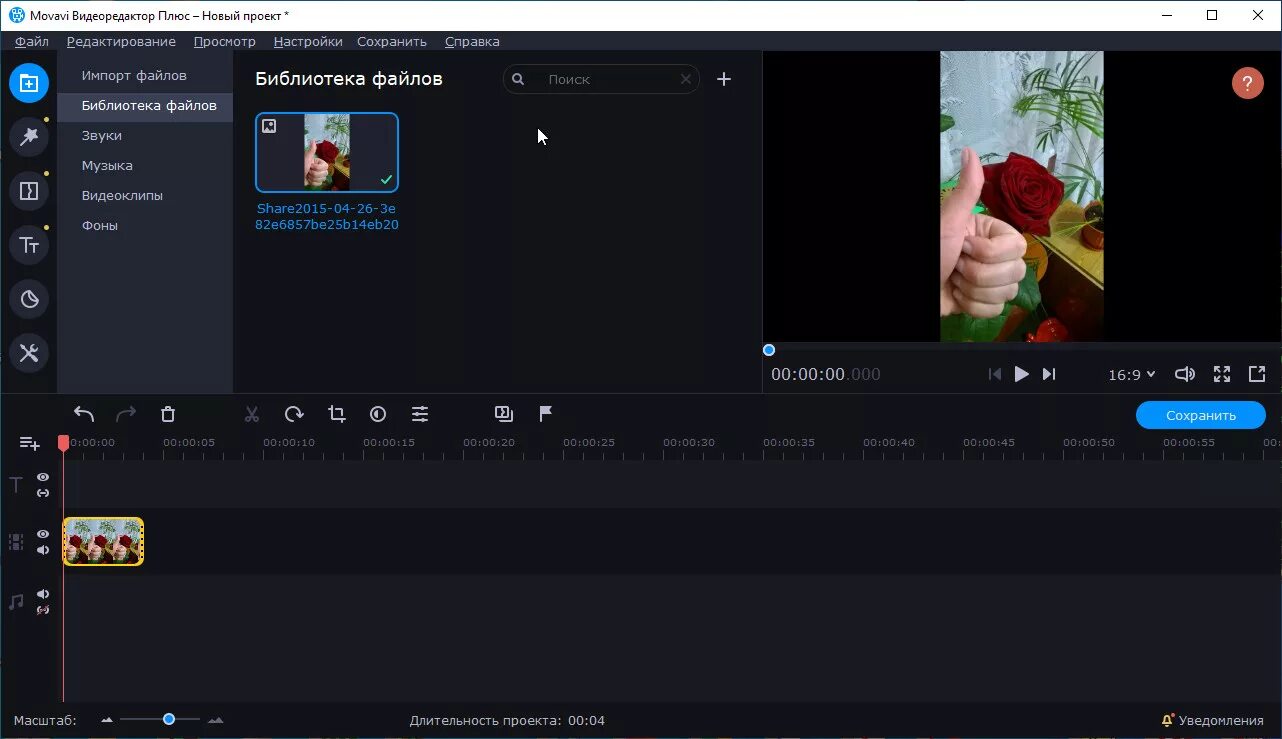Open the Titles panel with the Tt icon
This screenshot has height=739, width=1282.
coord(28,244)
